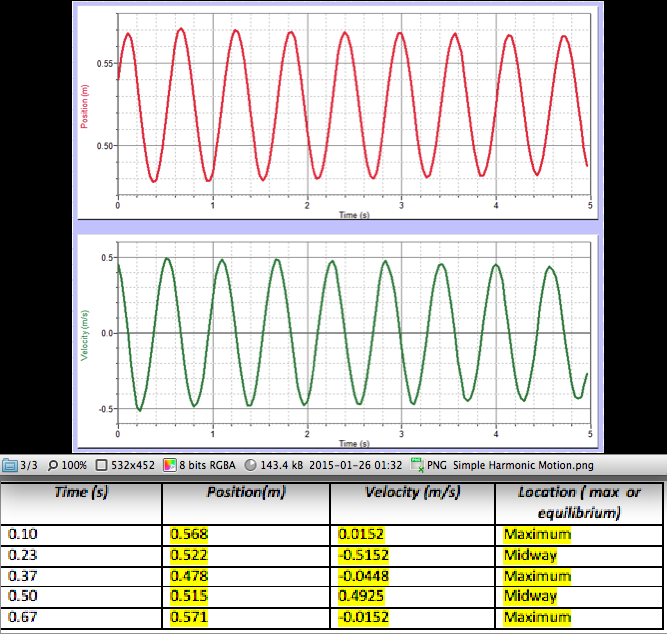
Task: Click the Position(m) column header
Action: click(x=246, y=493)
